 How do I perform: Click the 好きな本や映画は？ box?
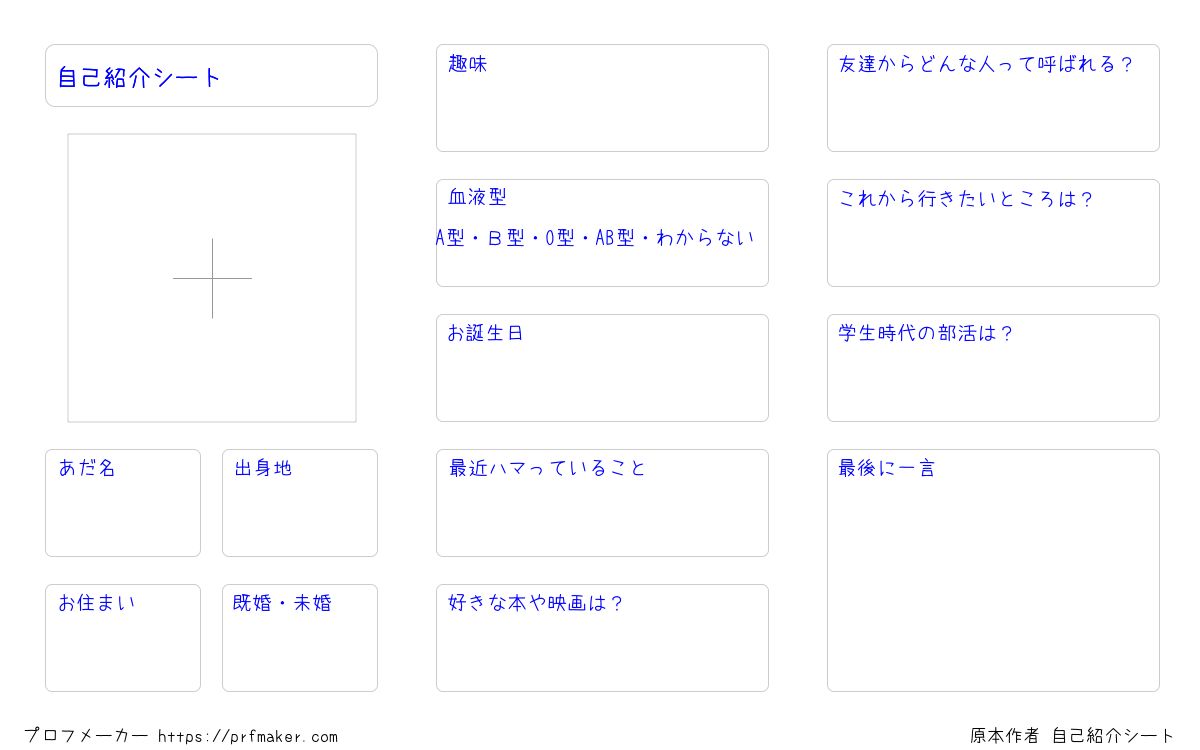tap(602, 638)
